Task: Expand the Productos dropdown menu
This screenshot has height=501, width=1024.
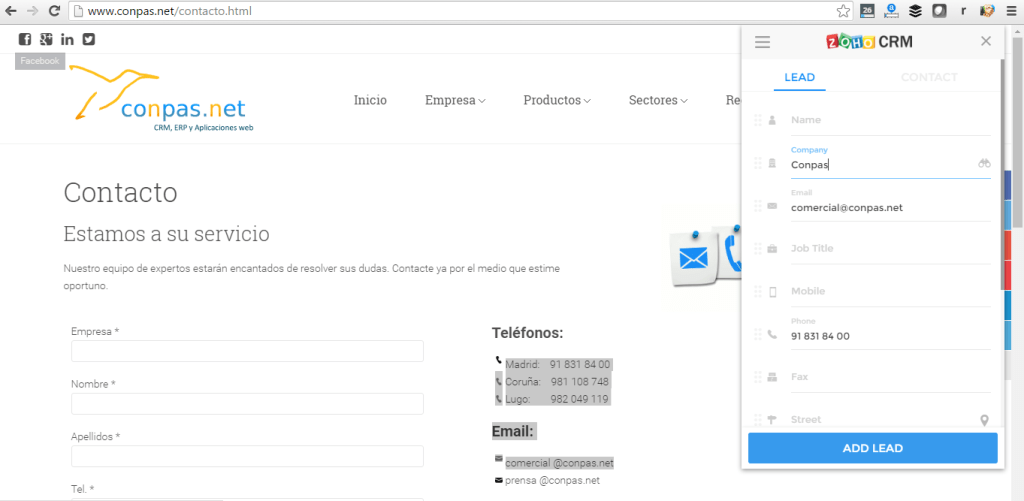Action: pos(557,101)
